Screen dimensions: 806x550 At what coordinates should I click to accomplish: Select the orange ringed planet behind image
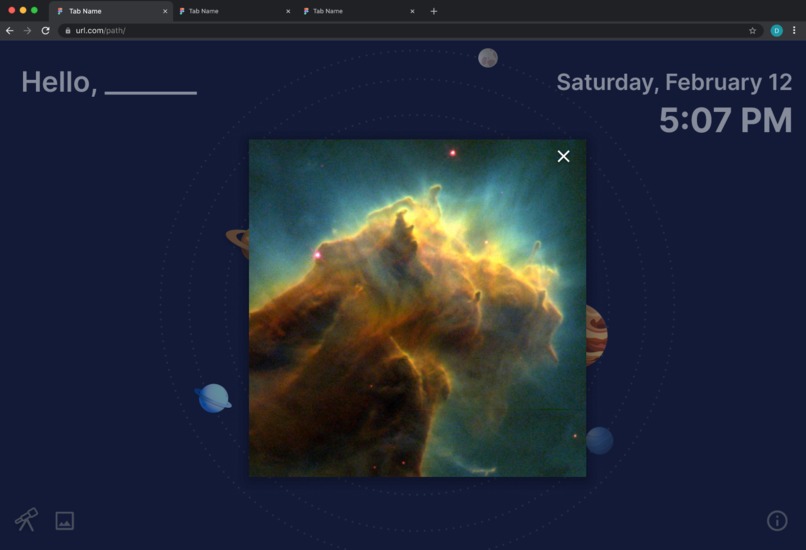[x=237, y=243]
